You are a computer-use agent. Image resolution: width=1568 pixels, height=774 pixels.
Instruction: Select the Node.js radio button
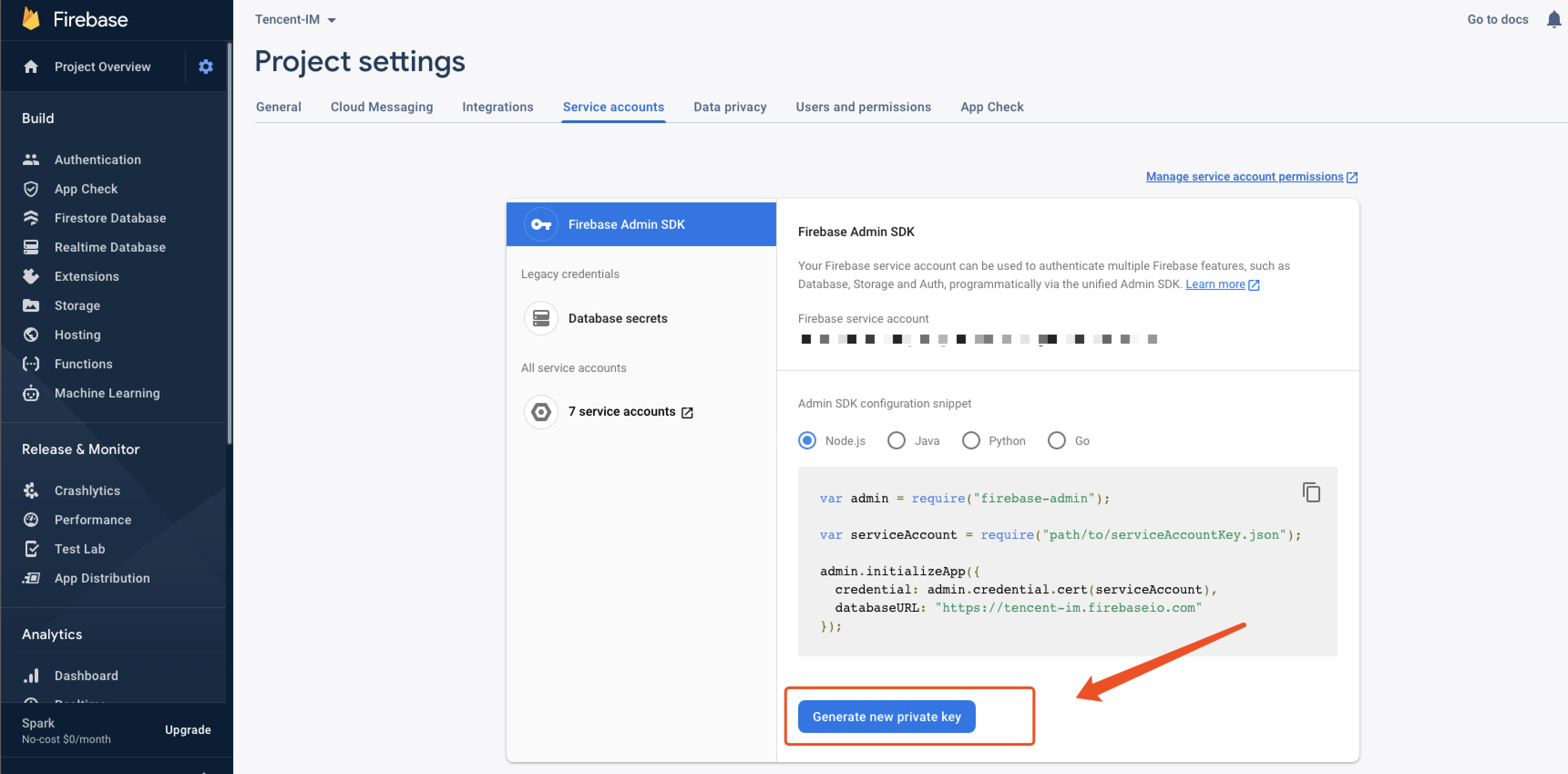coord(807,440)
